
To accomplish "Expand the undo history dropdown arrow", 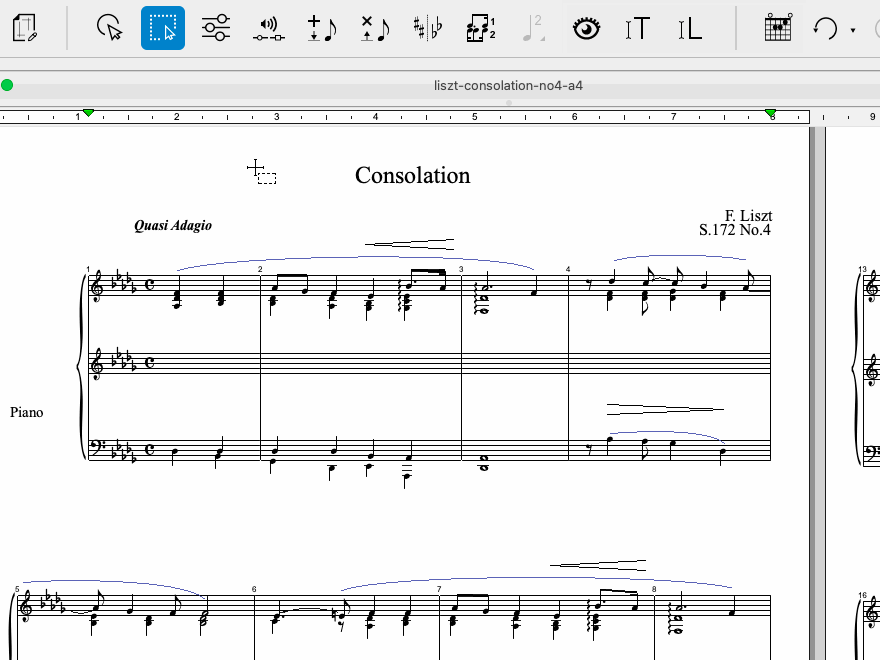I will point(853,30).
